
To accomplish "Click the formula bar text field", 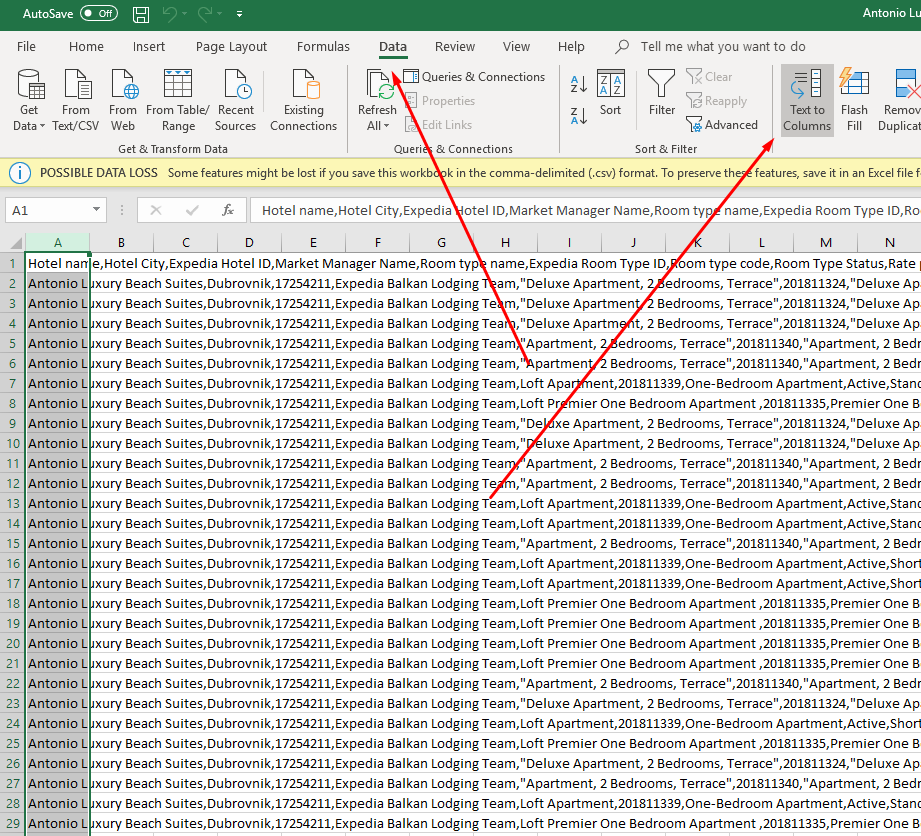I will click(586, 210).
